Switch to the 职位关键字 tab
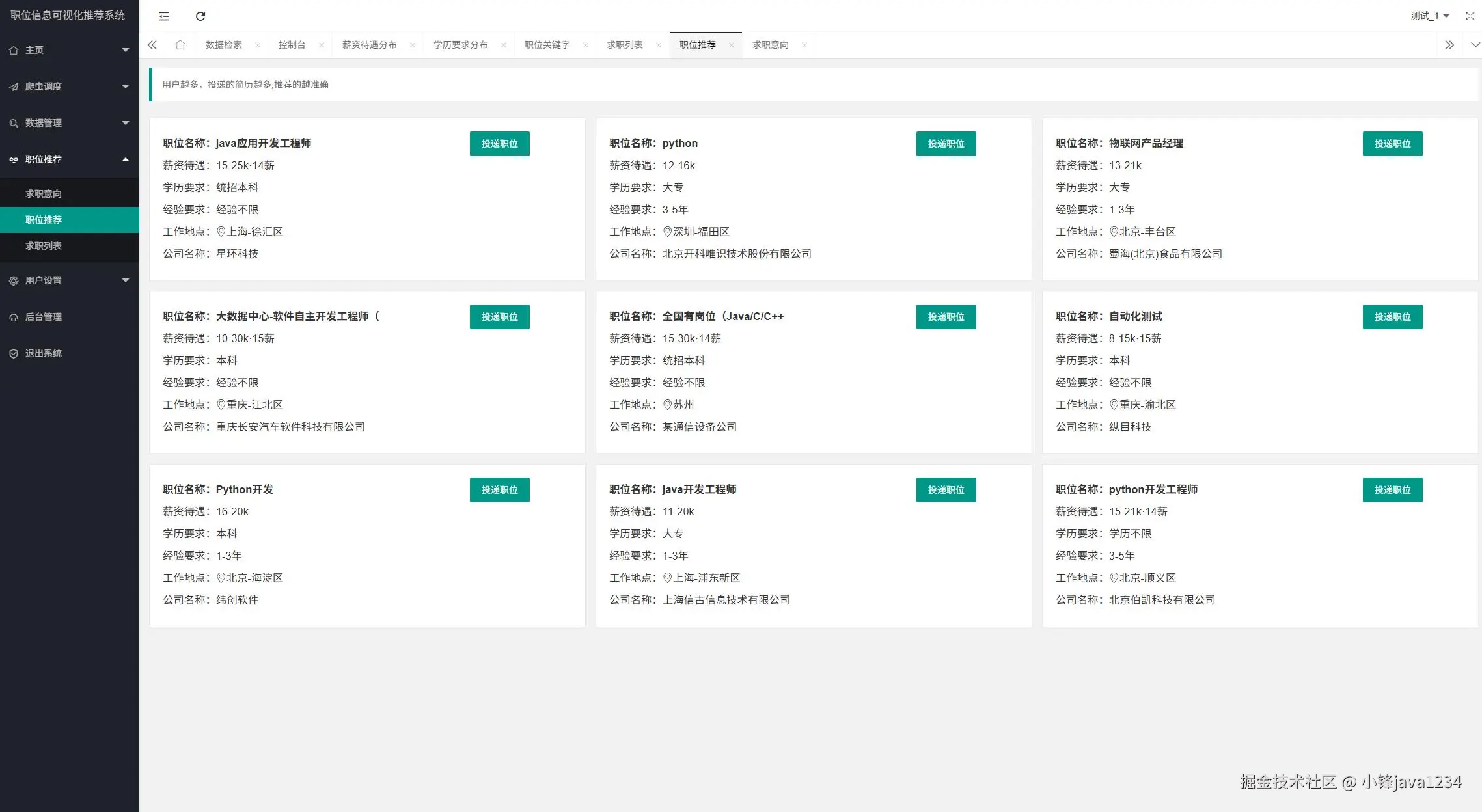 [547, 45]
